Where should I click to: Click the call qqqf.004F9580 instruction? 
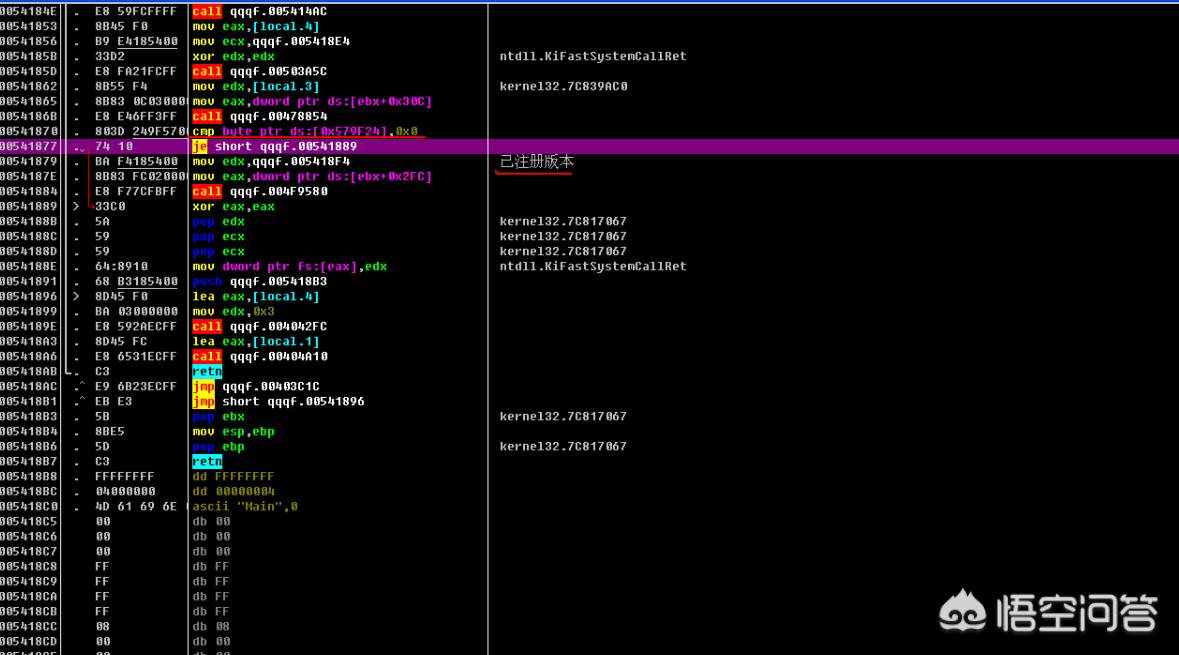[259, 192]
